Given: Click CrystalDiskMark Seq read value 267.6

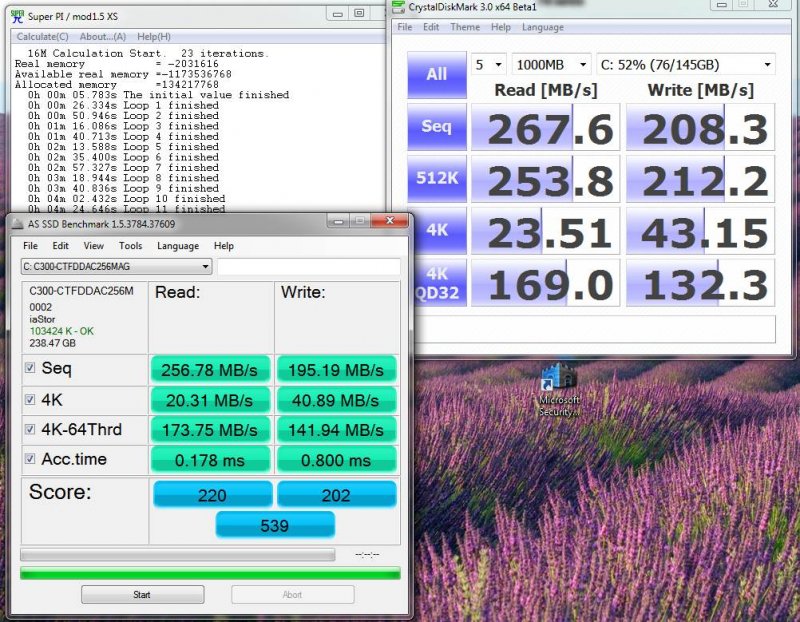Looking at the screenshot, I should click(x=545, y=127).
